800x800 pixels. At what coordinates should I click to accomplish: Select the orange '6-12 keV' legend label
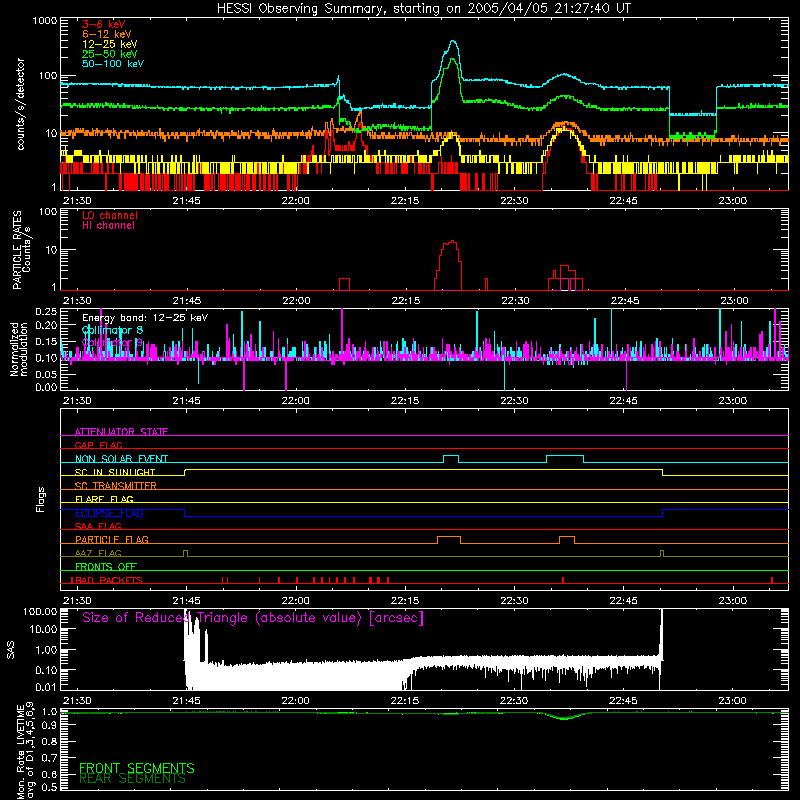click(107, 34)
